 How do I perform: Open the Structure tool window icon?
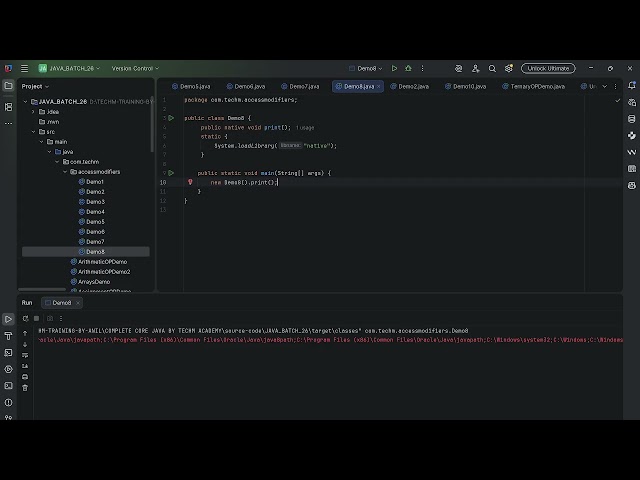pos(8,107)
